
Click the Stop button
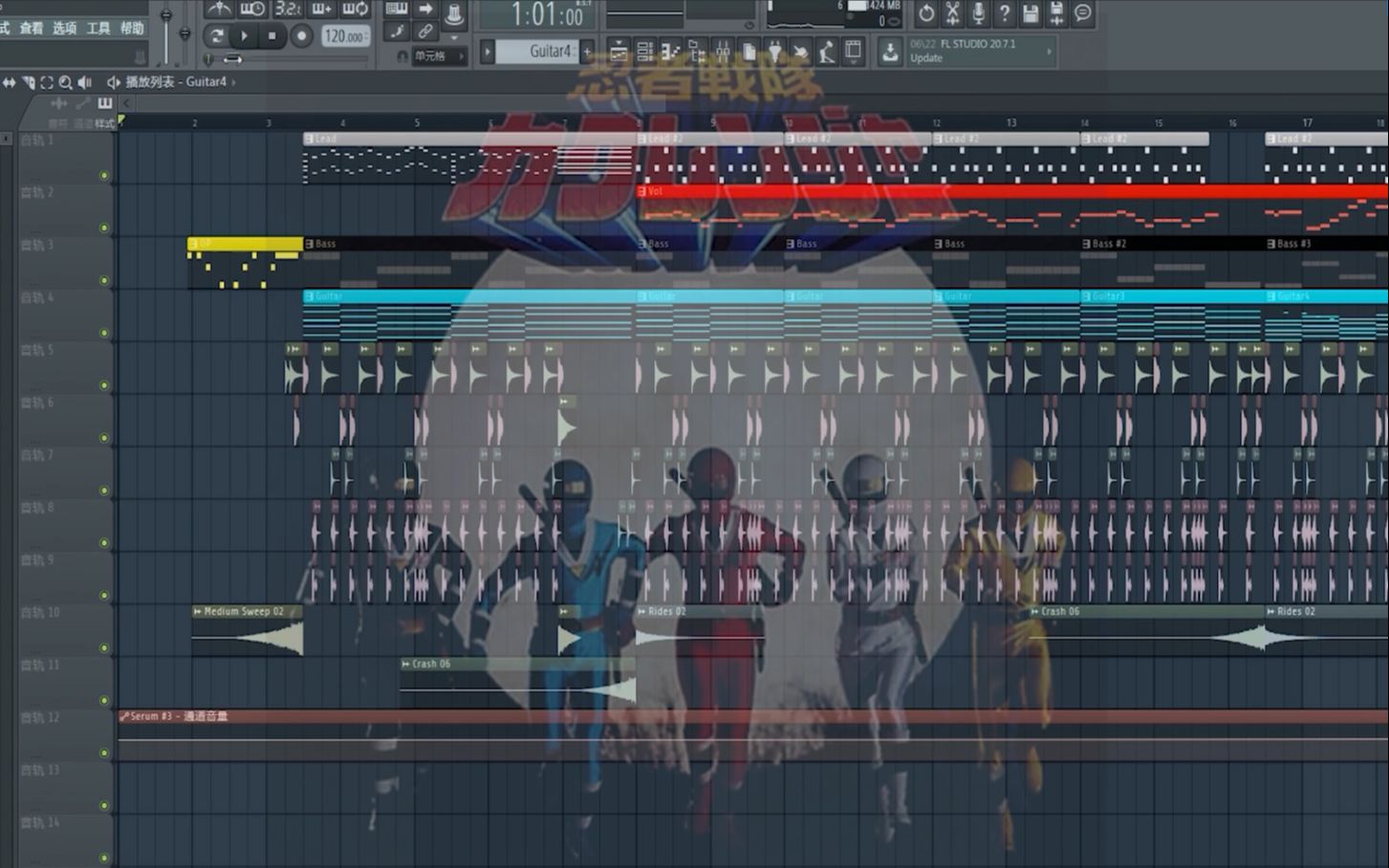(x=271, y=35)
